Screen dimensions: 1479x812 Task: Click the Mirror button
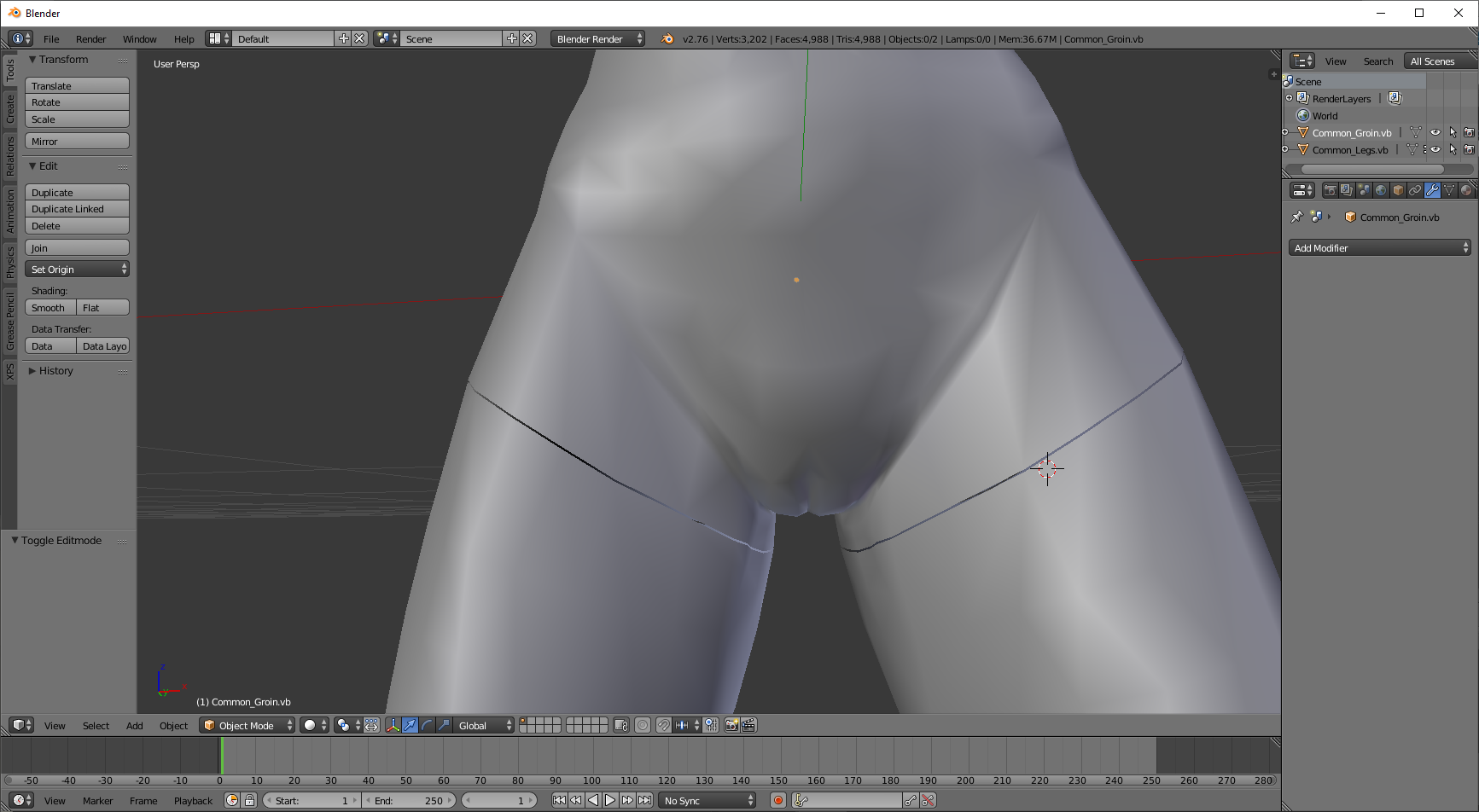77,141
